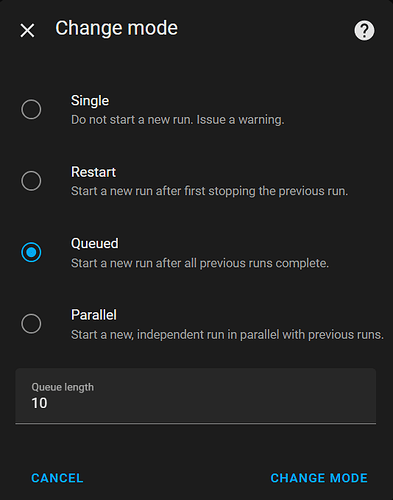Viewport: 393px width, 500px height.
Task: Select the Restart radio button
Action: pos(31,181)
